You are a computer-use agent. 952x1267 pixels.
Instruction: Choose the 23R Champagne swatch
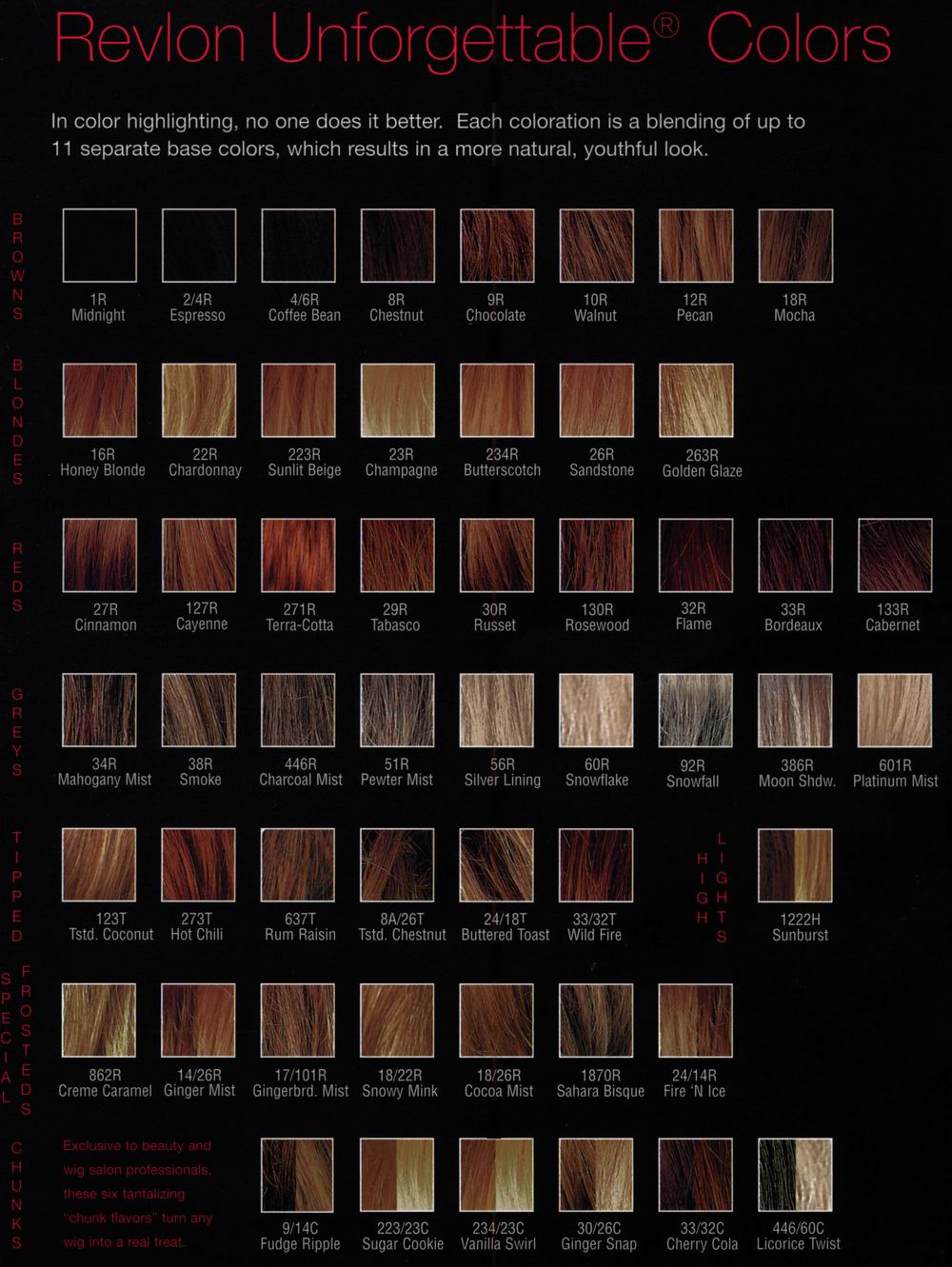pyautogui.click(x=398, y=401)
